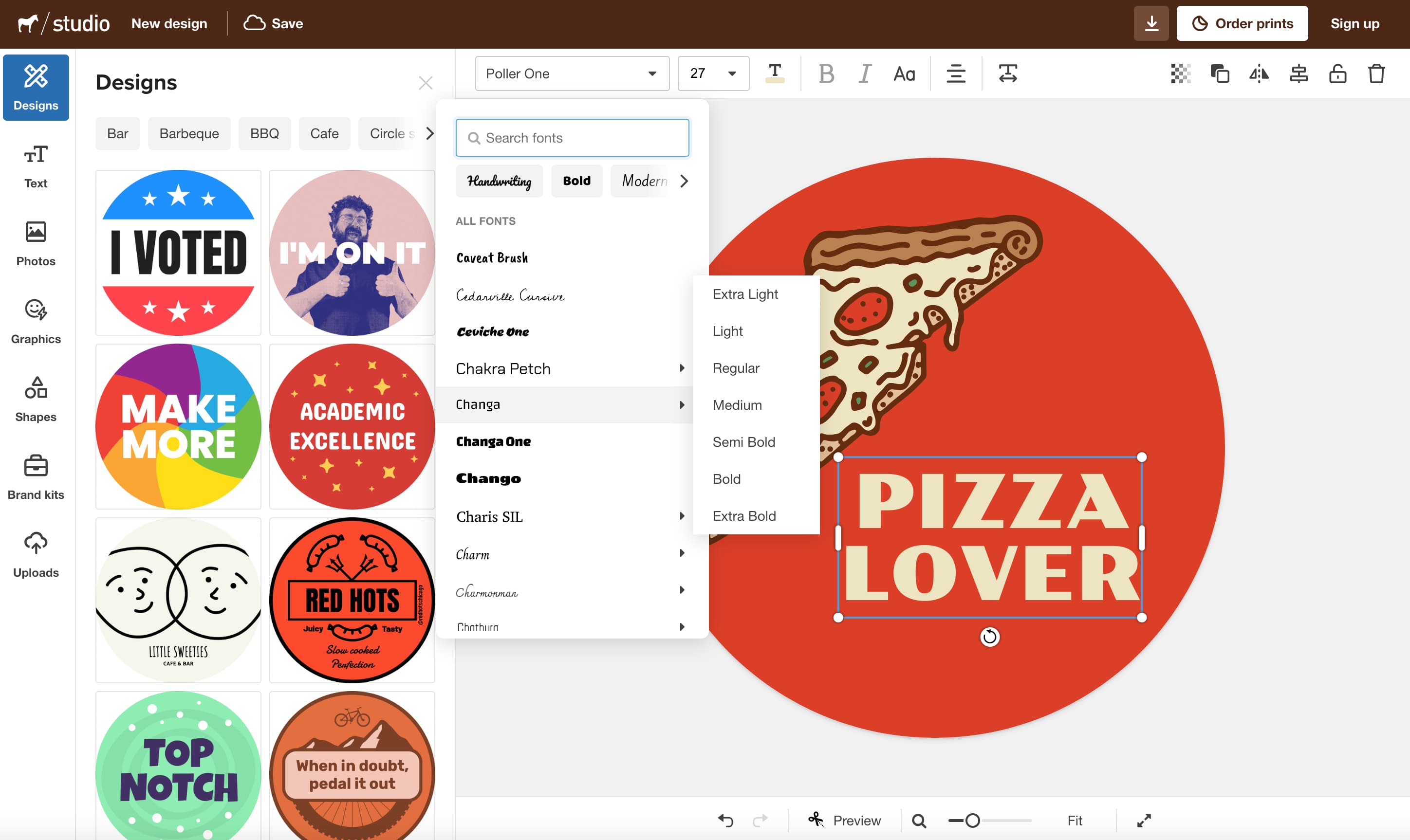Screen dimensions: 1410x840
Task: Select the Semi Bold font weight
Action: [x=743, y=441]
